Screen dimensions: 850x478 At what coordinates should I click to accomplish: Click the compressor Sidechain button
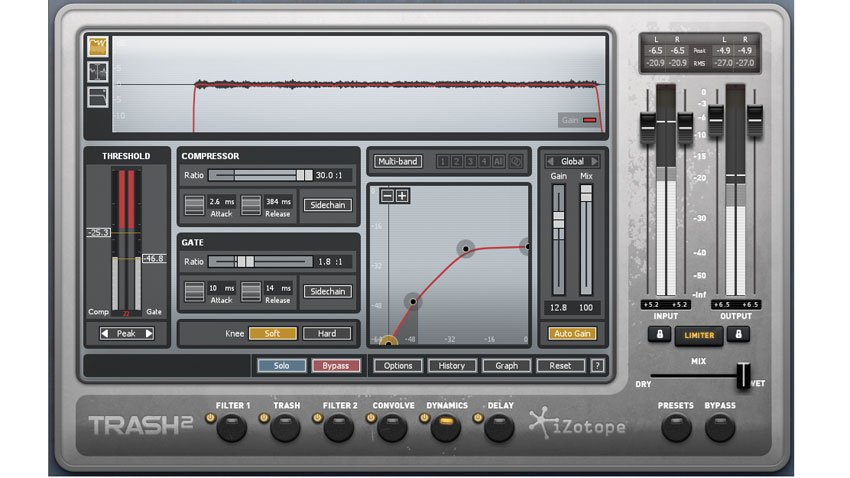click(x=327, y=205)
